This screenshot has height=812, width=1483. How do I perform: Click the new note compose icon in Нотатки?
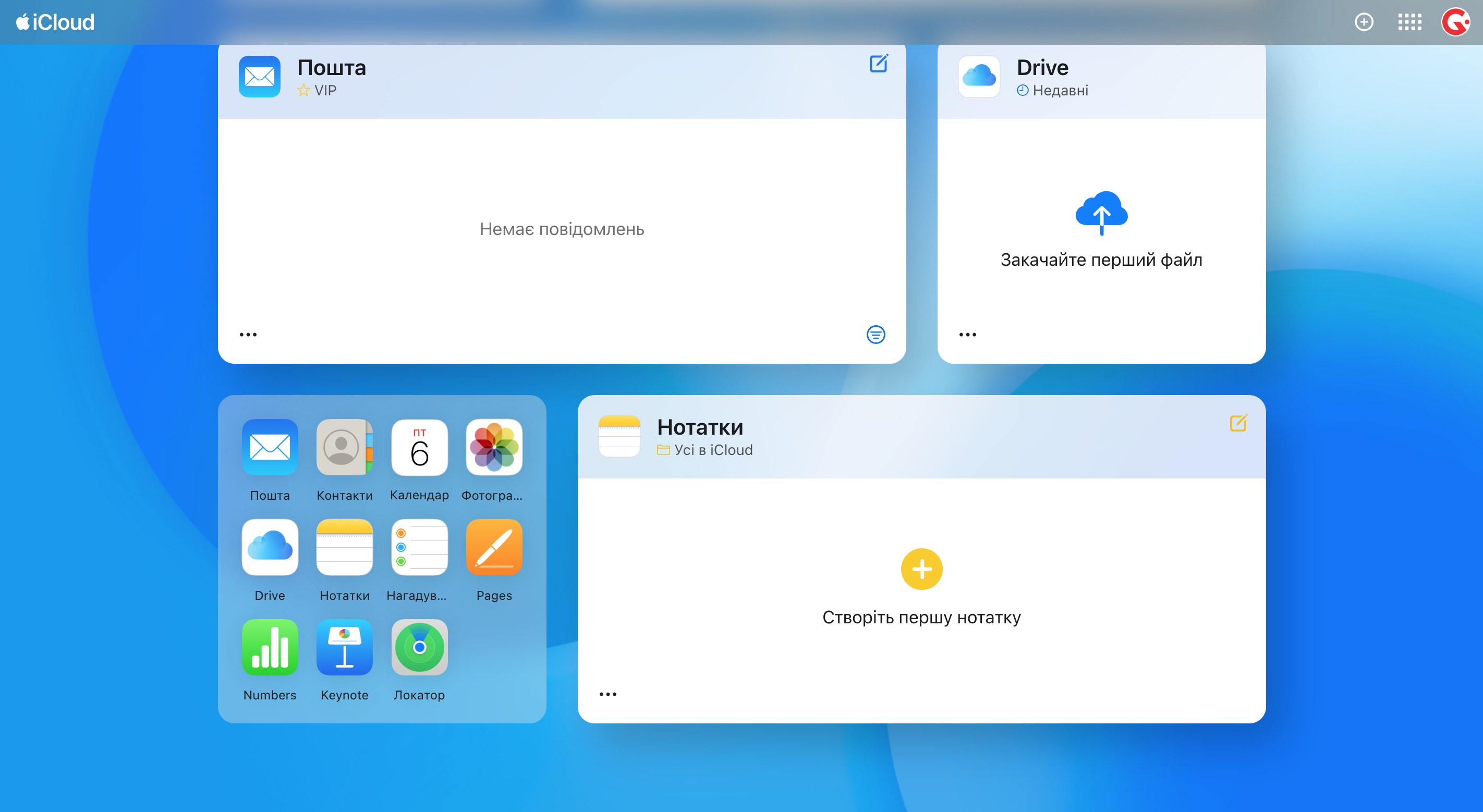click(x=1238, y=423)
